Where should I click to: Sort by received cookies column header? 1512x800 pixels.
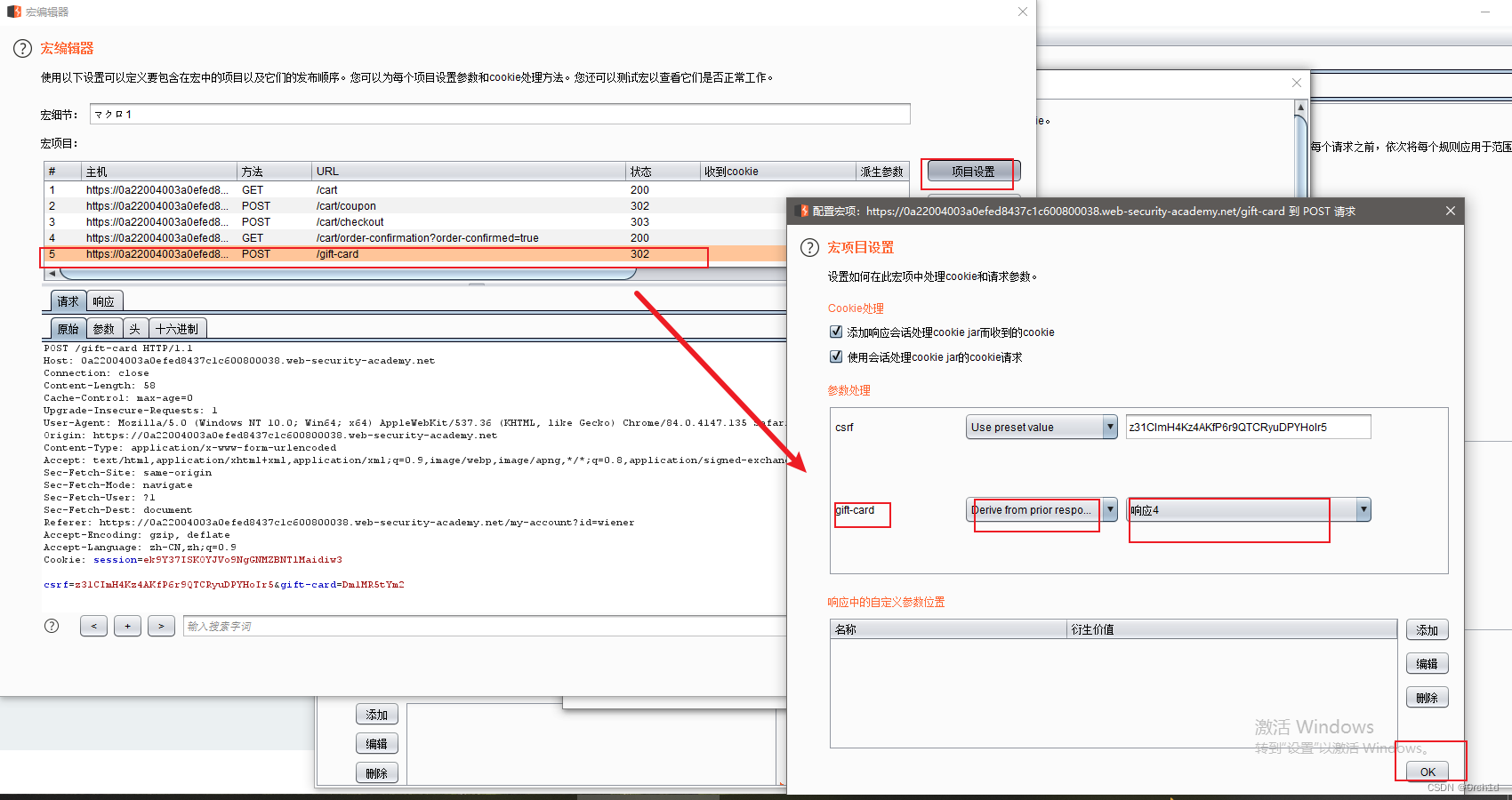pyautogui.click(x=777, y=172)
